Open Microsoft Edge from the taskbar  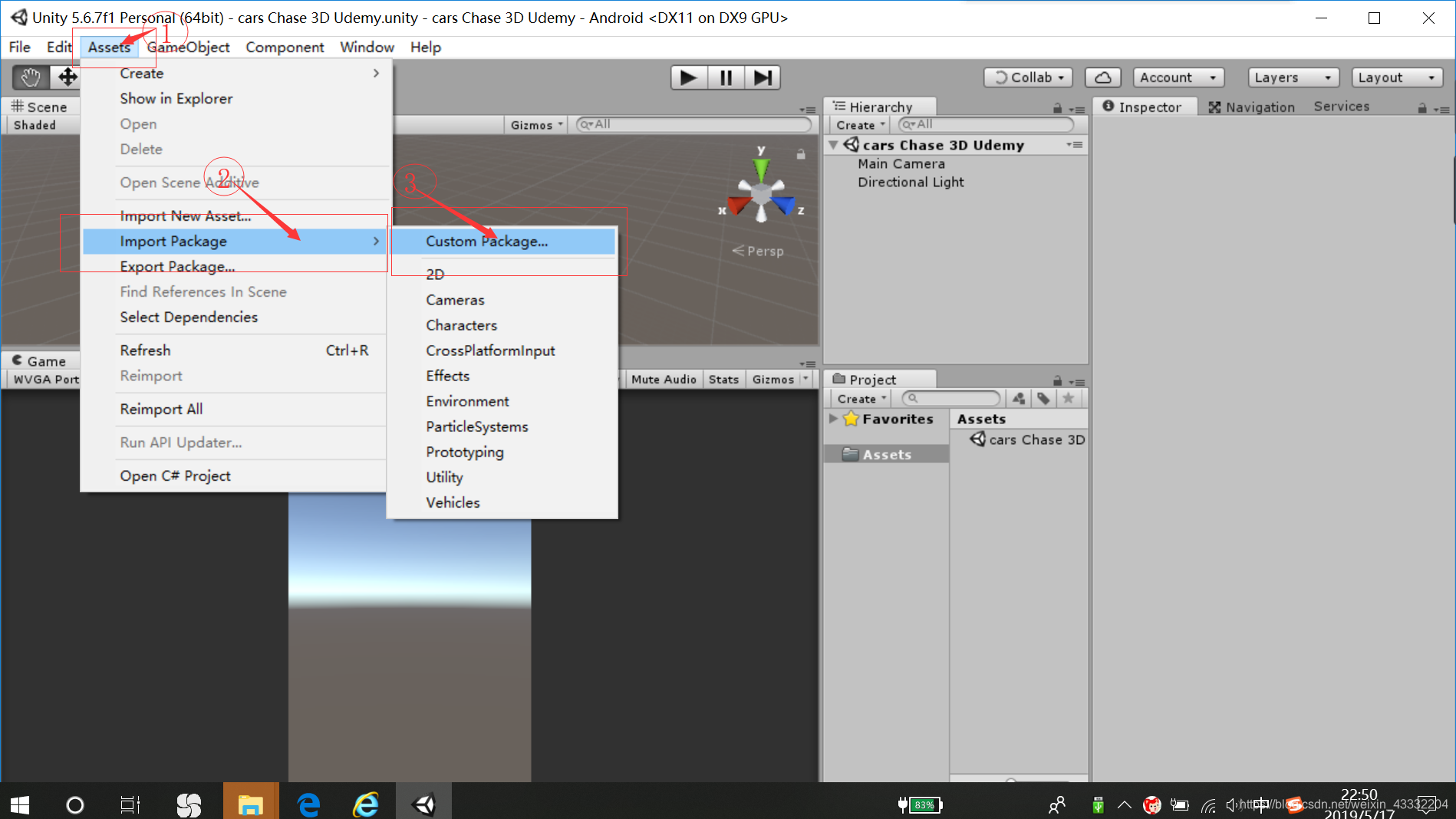point(308,804)
